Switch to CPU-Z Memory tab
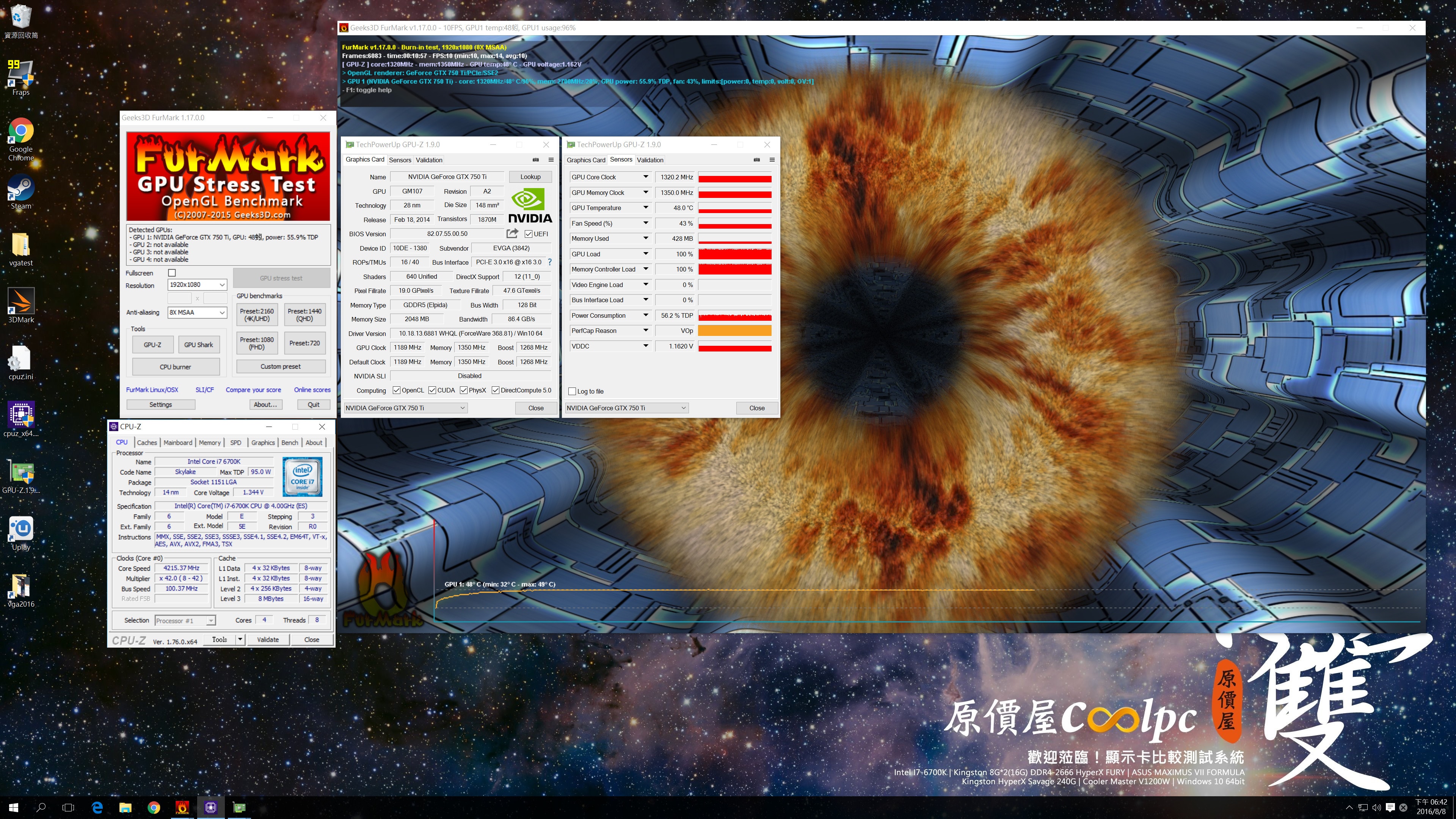This screenshot has width=1456, height=819. click(x=210, y=443)
